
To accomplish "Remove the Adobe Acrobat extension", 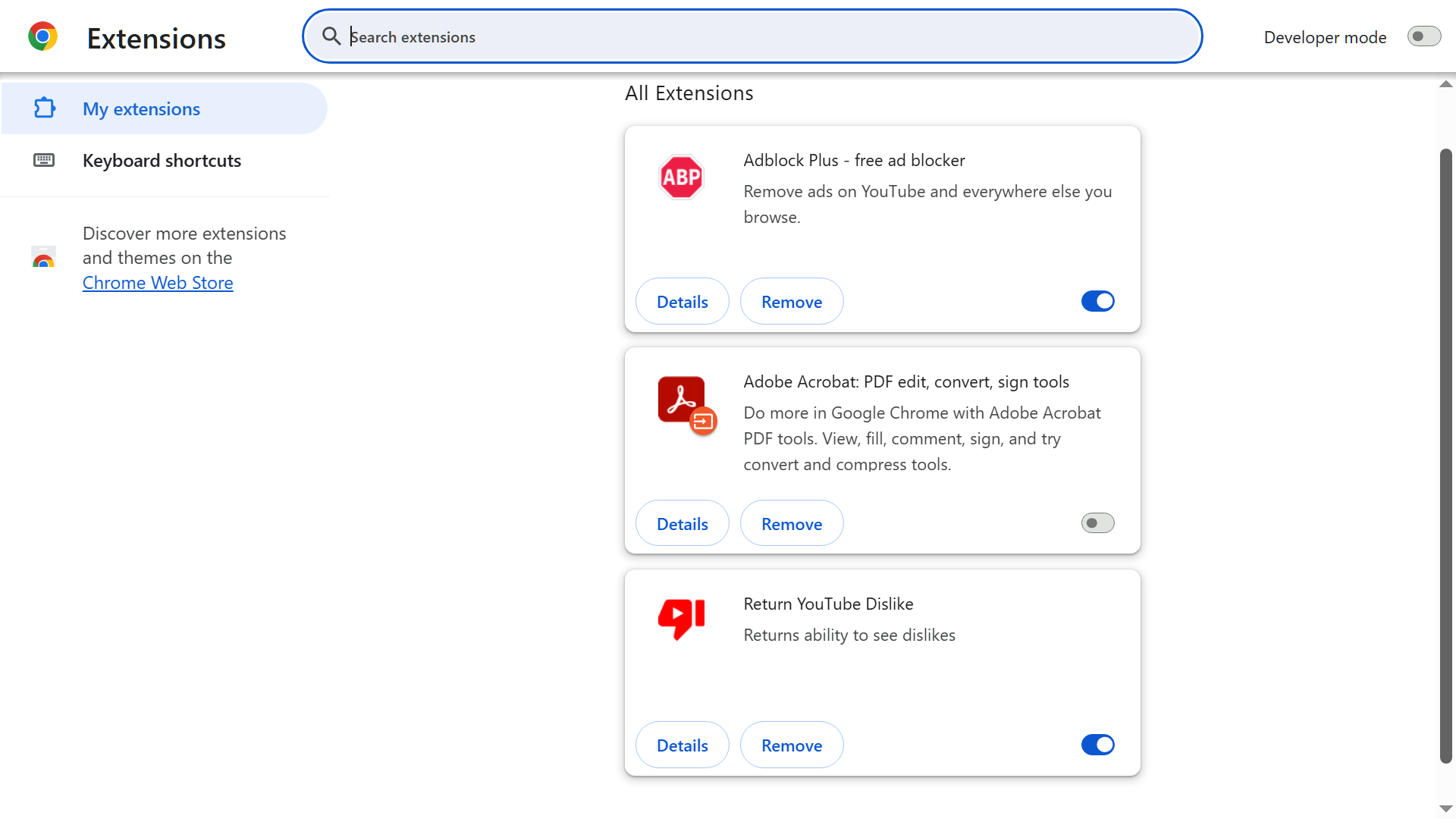I will pyautogui.click(x=791, y=524).
